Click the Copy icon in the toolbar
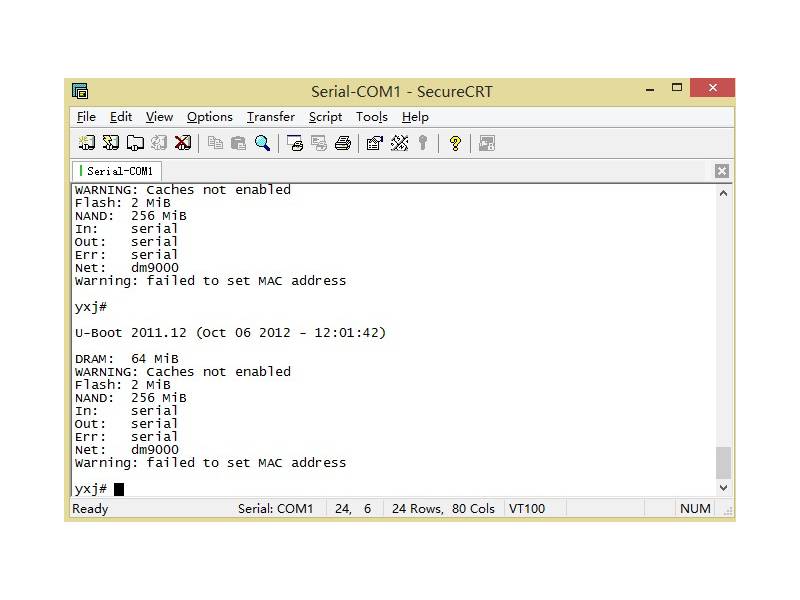 tap(215, 143)
